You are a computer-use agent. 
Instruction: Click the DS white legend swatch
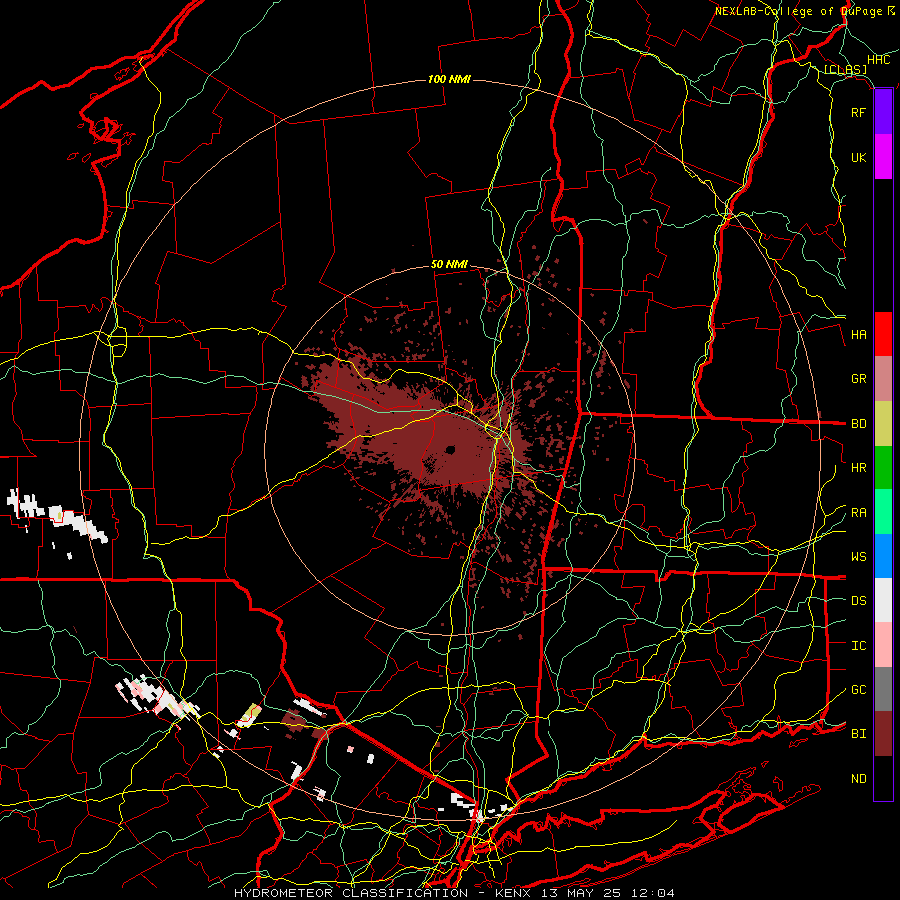tap(883, 600)
